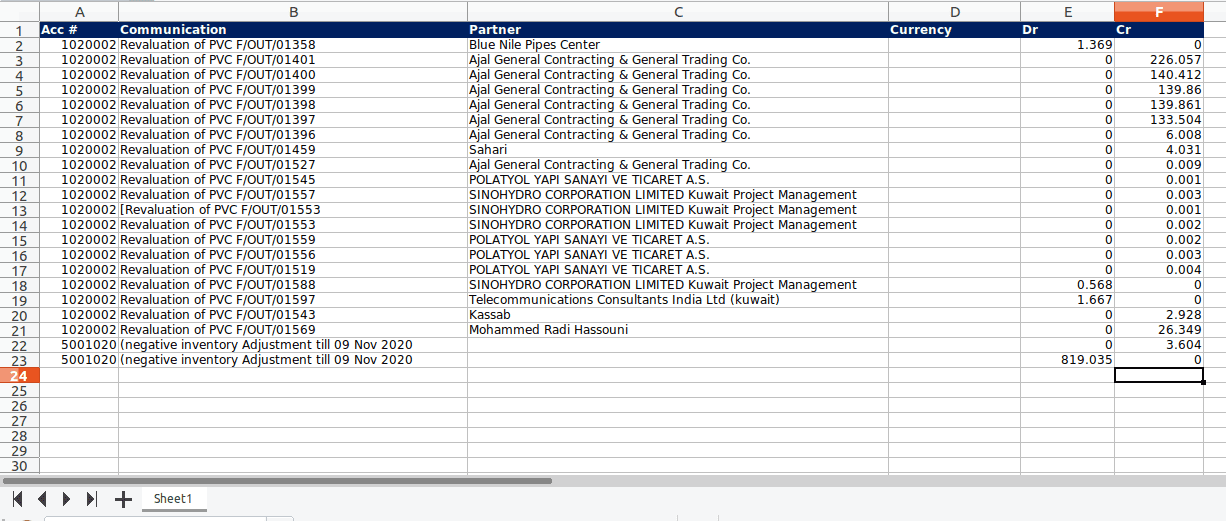Select Cr value 2.928
Viewport: 1226px width, 521px height.
coord(1159,315)
